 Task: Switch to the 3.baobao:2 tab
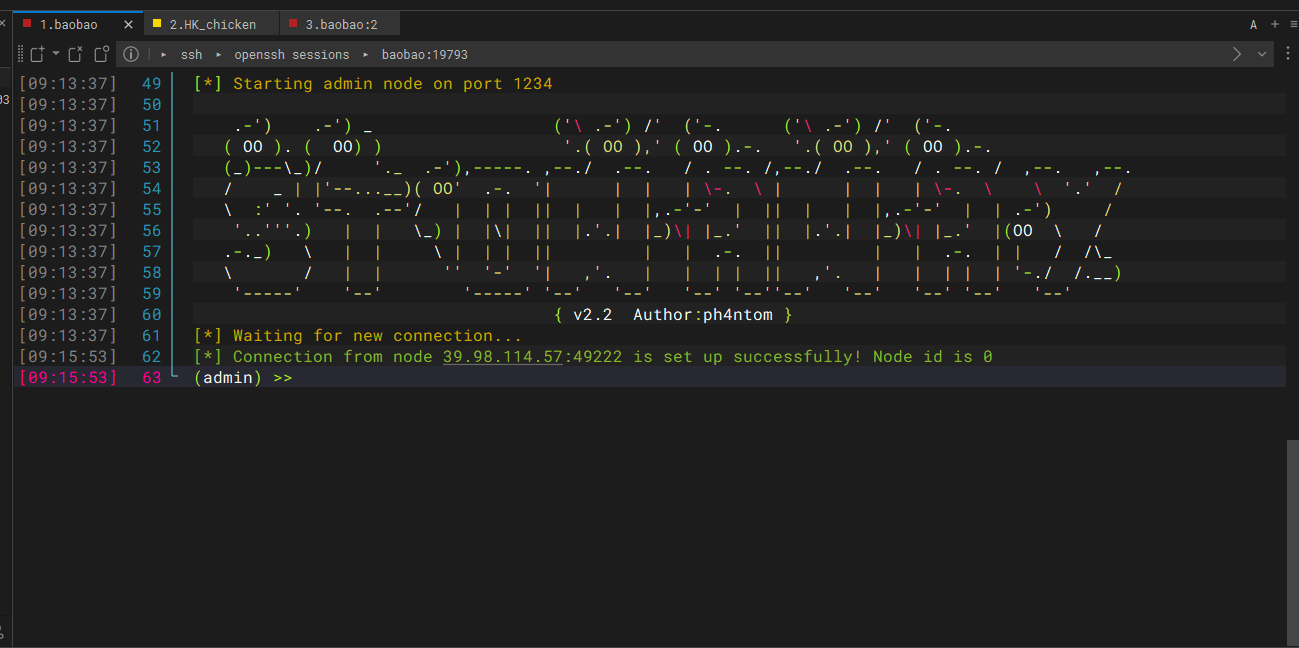coord(340,24)
